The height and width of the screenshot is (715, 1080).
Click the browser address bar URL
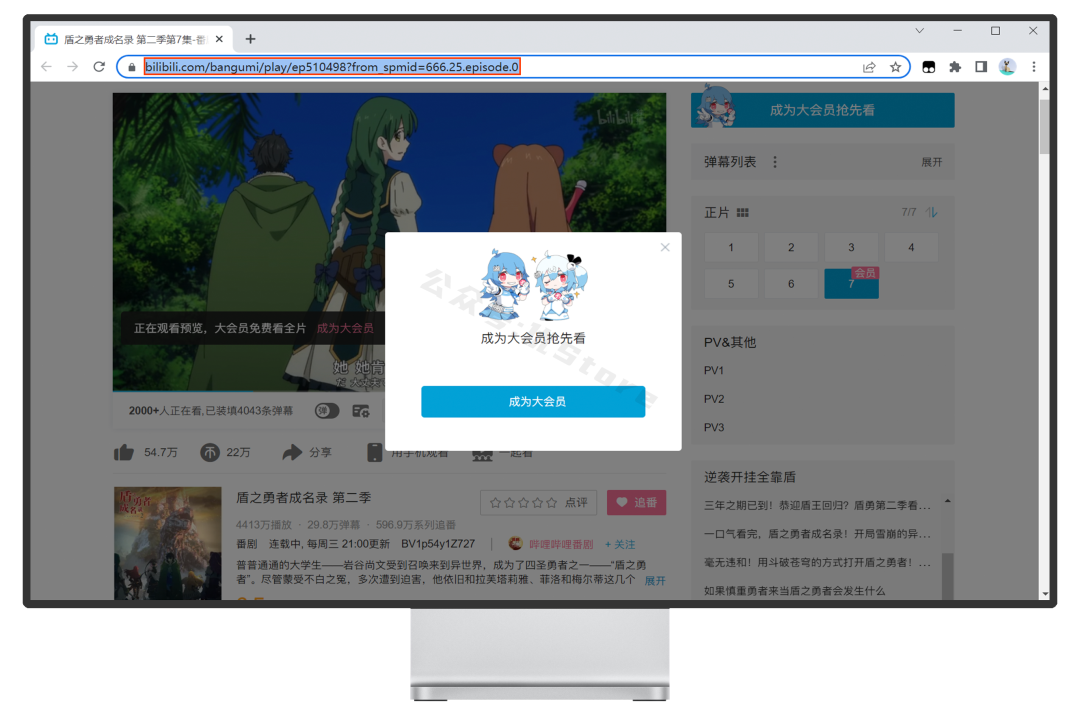point(331,67)
